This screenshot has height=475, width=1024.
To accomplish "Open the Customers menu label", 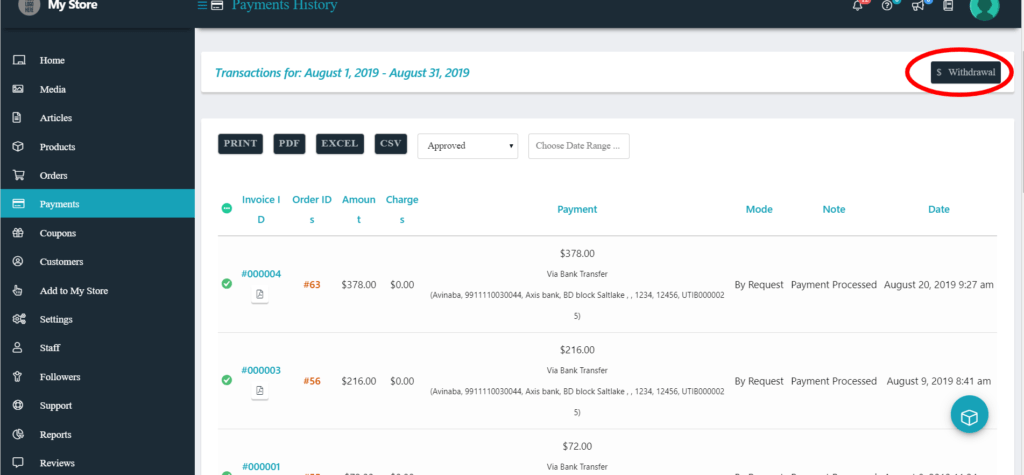I will (x=61, y=262).
